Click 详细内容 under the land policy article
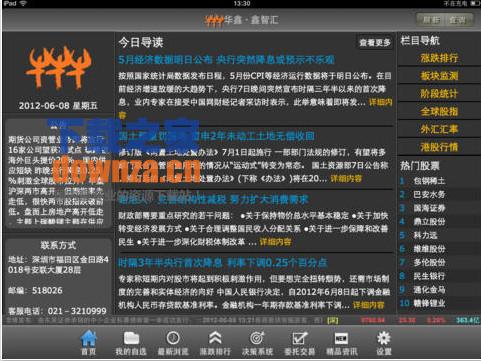481x361 pixels. click(x=346, y=178)
